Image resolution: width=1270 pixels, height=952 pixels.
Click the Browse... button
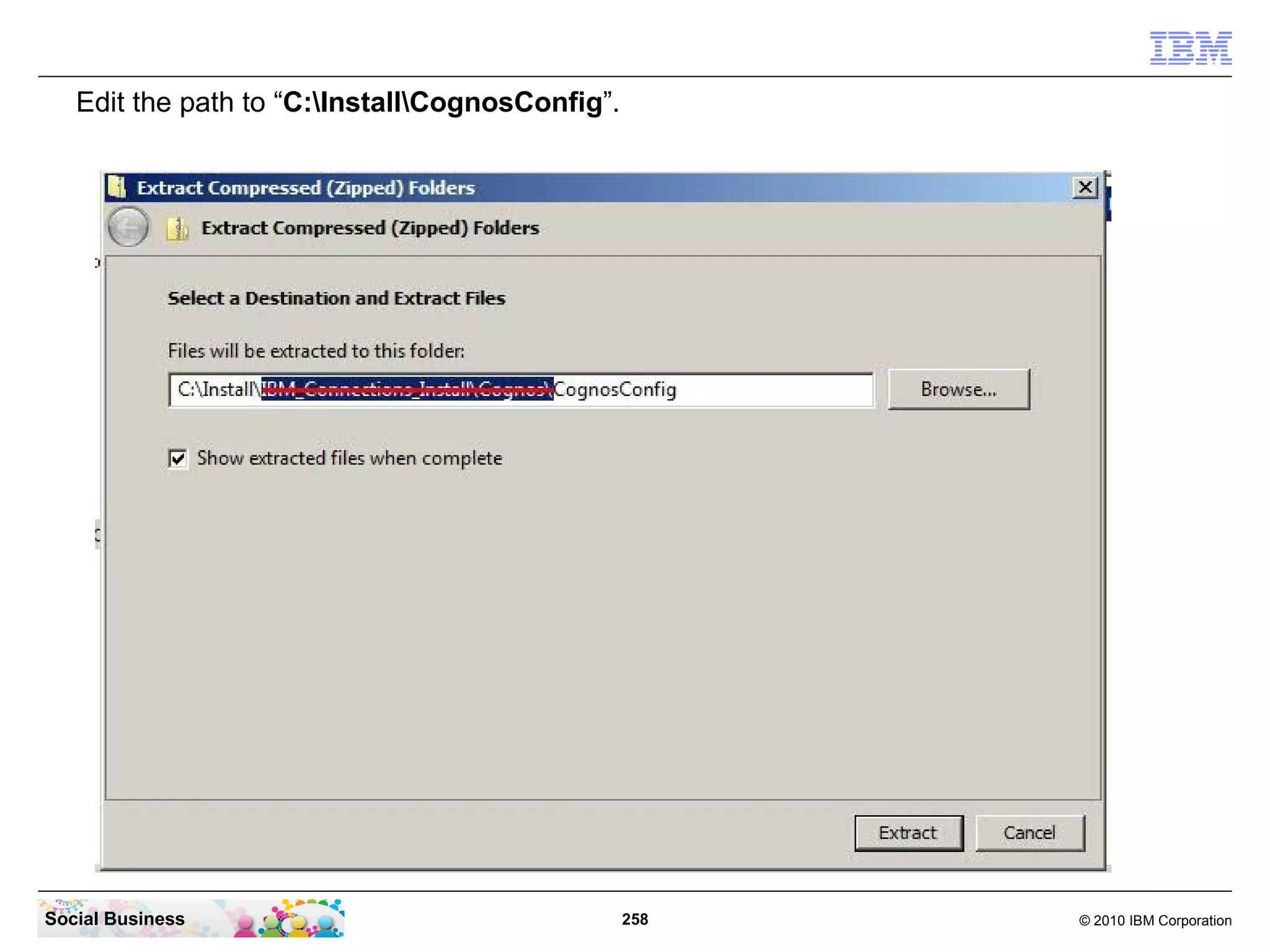[959, 389]
